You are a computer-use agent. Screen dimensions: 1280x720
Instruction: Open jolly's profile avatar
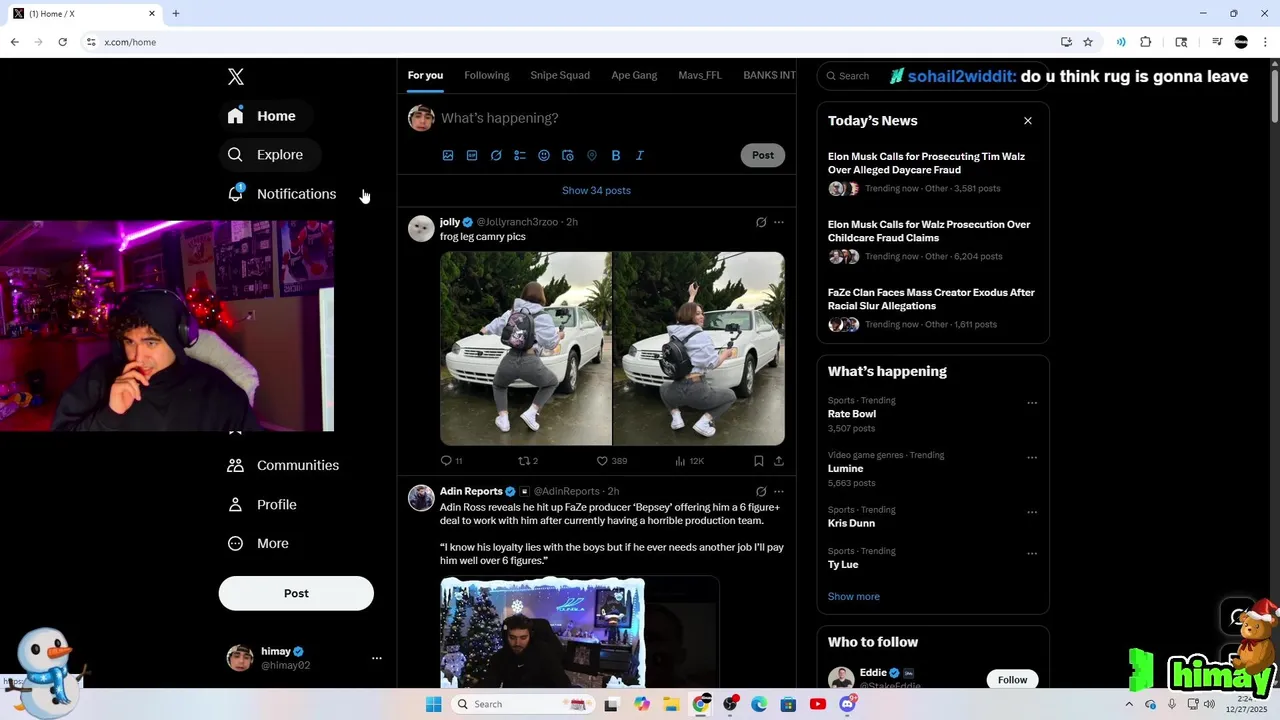click(x=421, y=228)
